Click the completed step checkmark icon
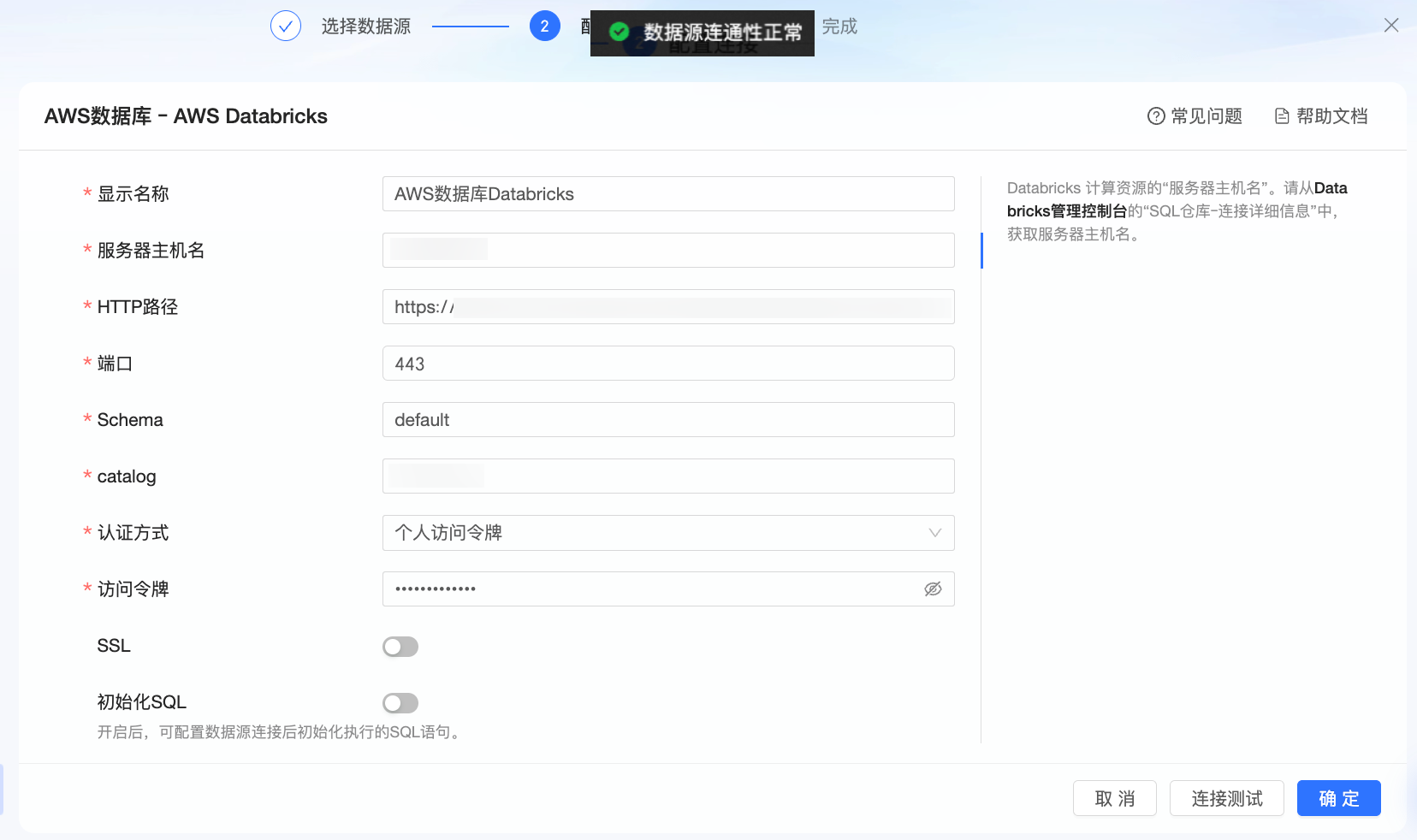Image resolution: width=1417 pixels, height=840 pixels. click(286, 26)
